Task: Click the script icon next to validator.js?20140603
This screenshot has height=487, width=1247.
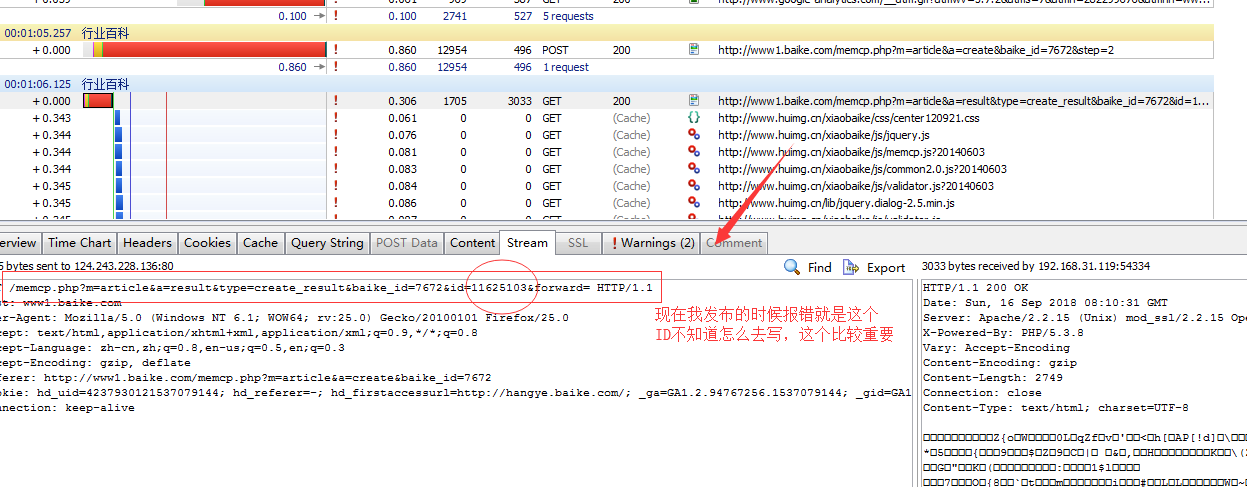Action: click(x=694, y=186)
